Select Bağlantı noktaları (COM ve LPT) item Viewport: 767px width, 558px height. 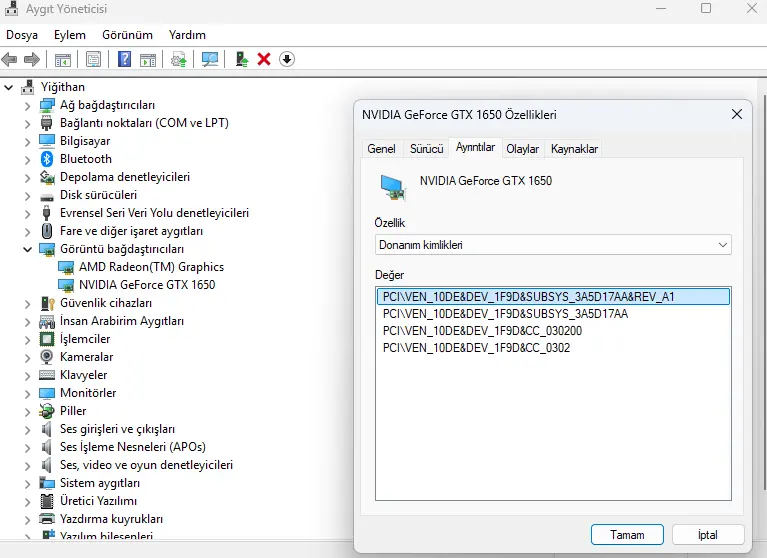pyautogui.click(x=144, y=123)
